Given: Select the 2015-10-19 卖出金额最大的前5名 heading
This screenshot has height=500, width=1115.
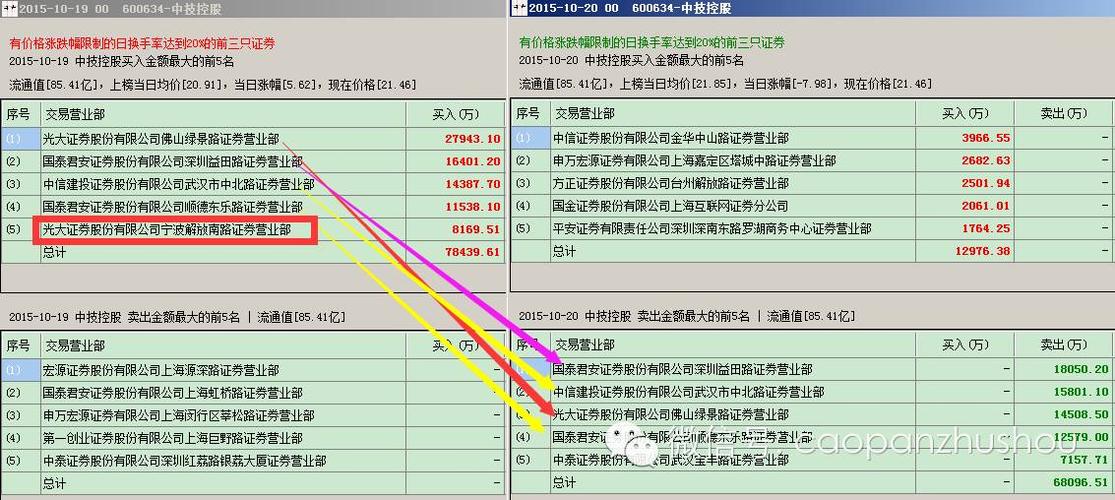Looking at the screenshot, I should click(x=177, y=317).
